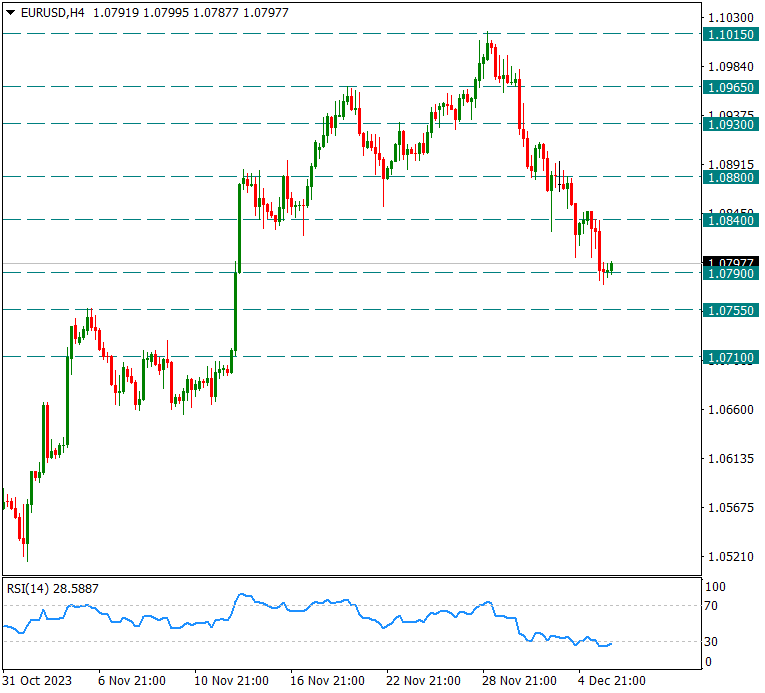Image resolution: width=765 pixels, height=693 pixels.
Task: Select the 31 Oct 2023 date label
Action: (37, 681)
